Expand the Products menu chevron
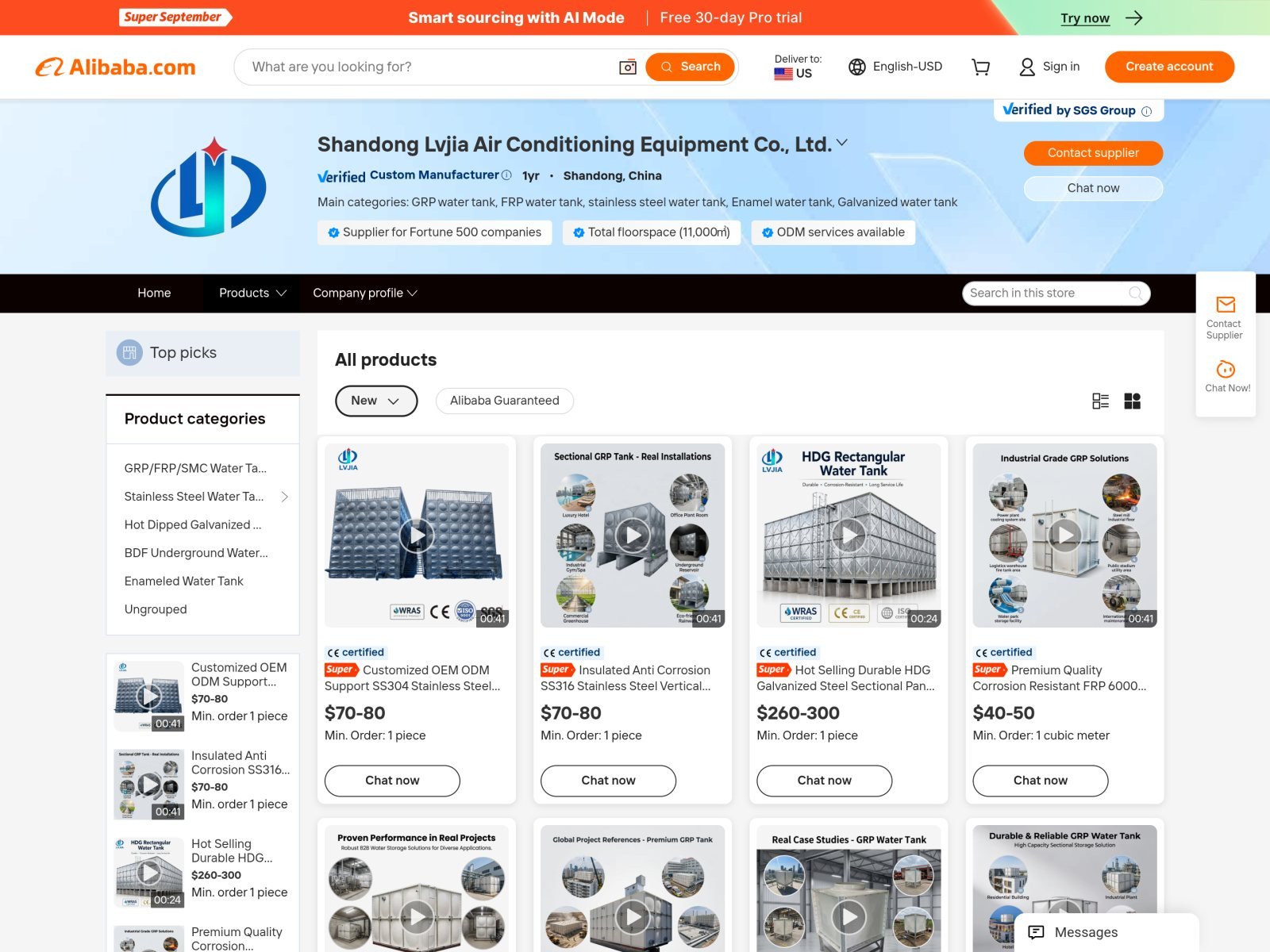 tap(281, 294)
